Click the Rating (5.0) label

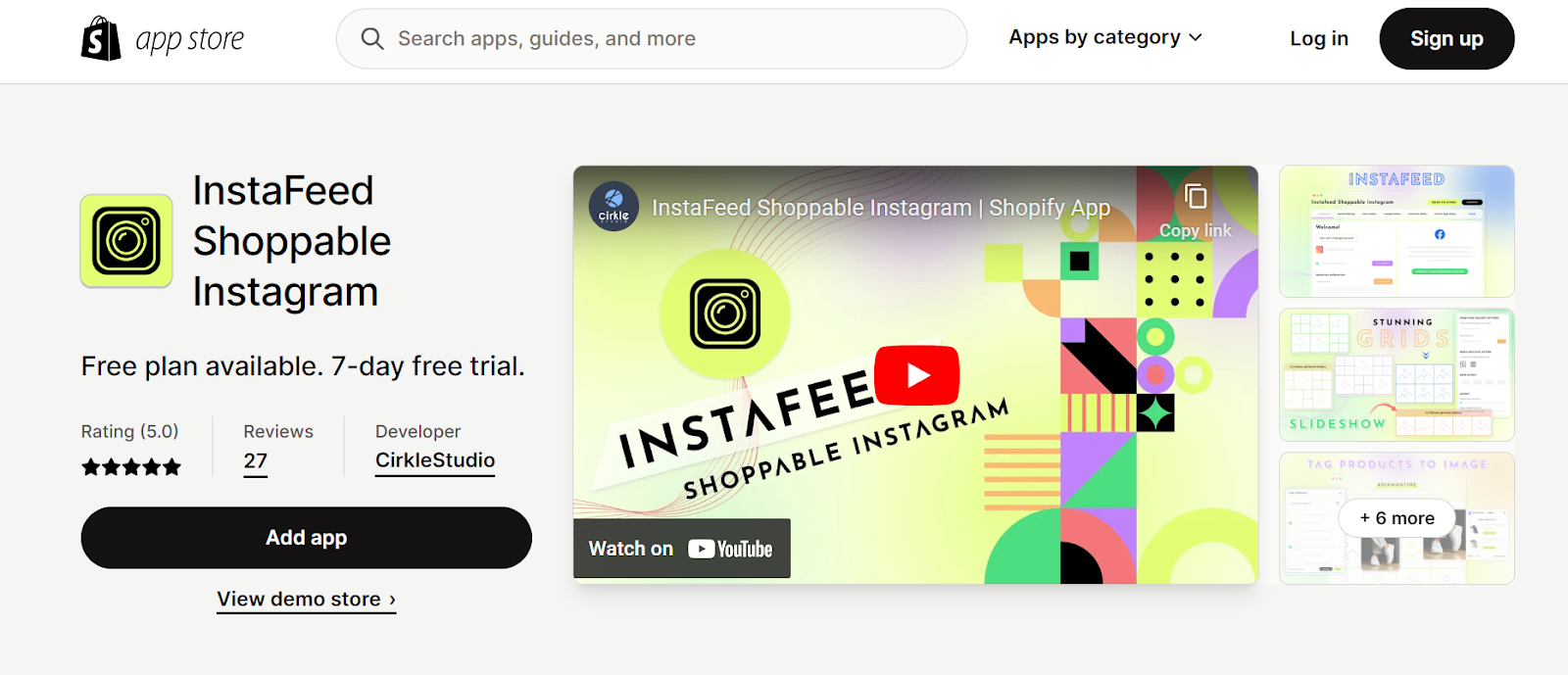(x=130, y=431)
